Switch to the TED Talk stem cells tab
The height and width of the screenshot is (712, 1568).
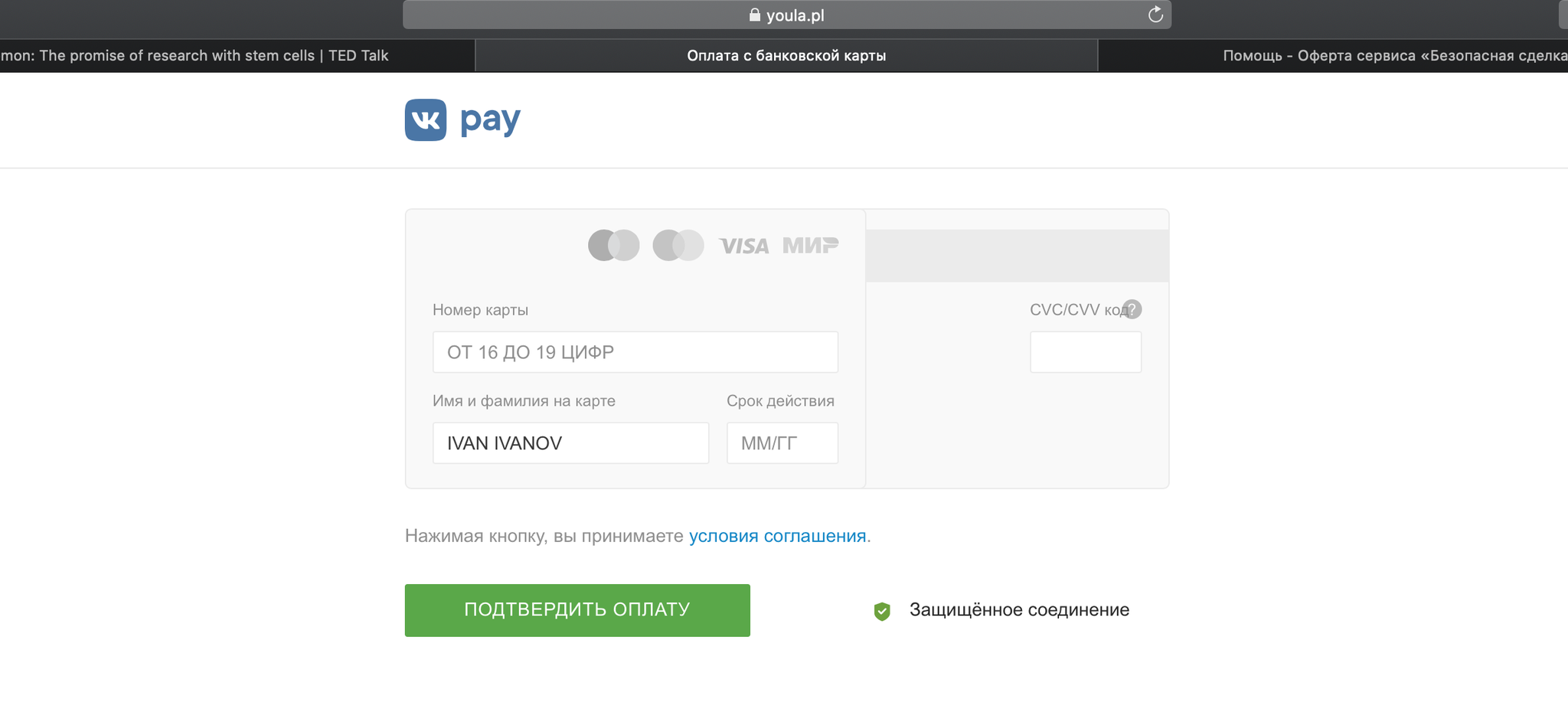coord(237,56)
